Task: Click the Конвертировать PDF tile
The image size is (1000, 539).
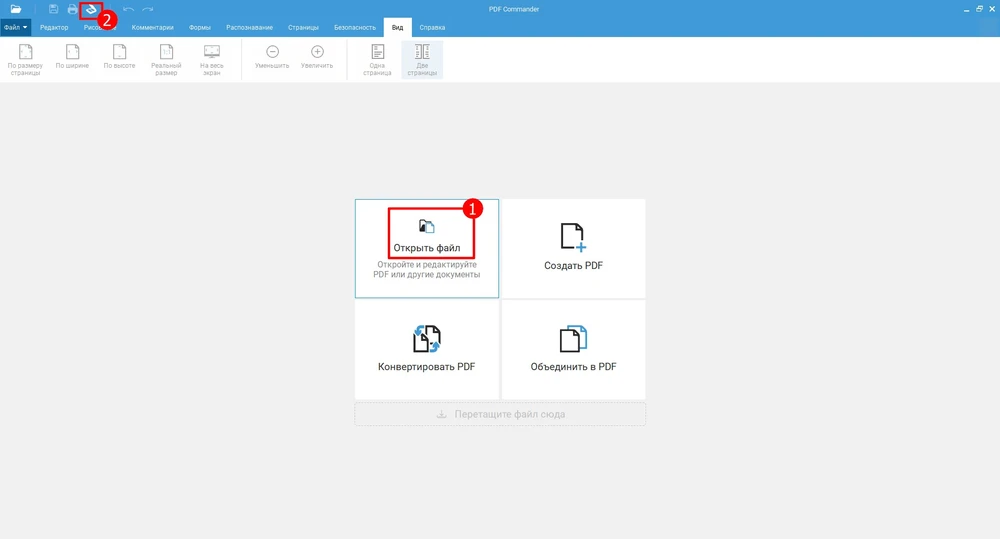Action: coord(427,349)
